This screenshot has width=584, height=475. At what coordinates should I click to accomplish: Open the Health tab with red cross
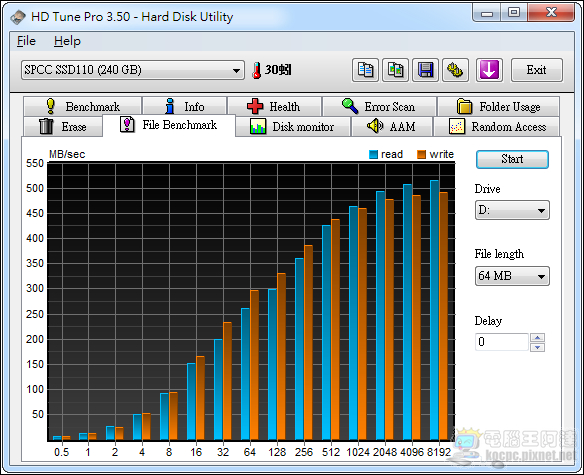click(274, 107)
